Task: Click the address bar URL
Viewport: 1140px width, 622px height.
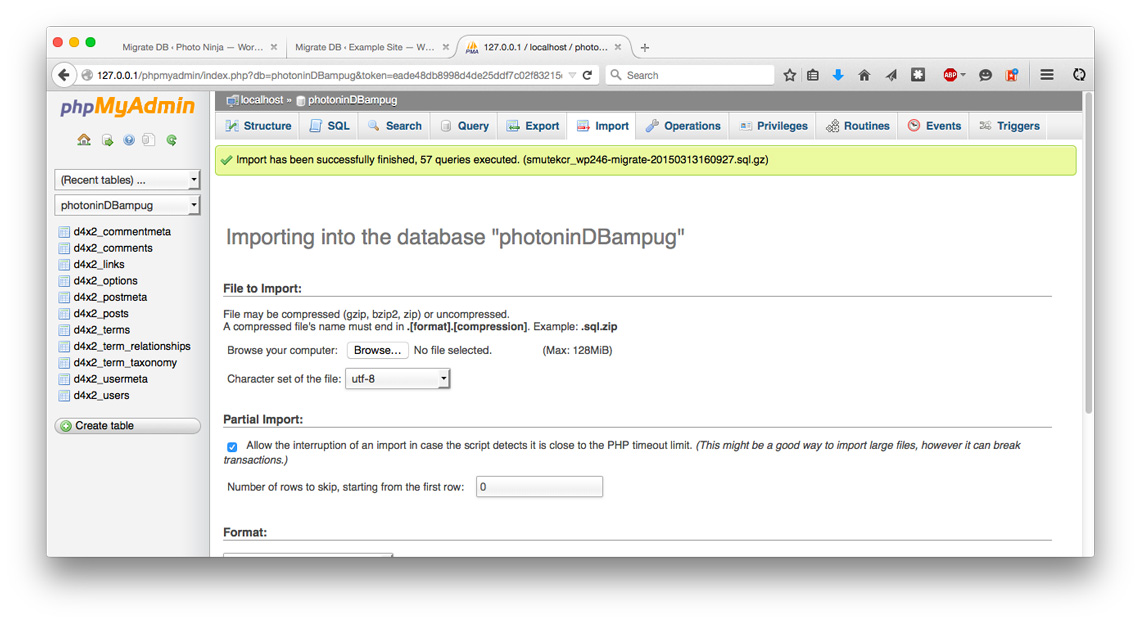Action: pyautogui.click(x=329, y=75)
